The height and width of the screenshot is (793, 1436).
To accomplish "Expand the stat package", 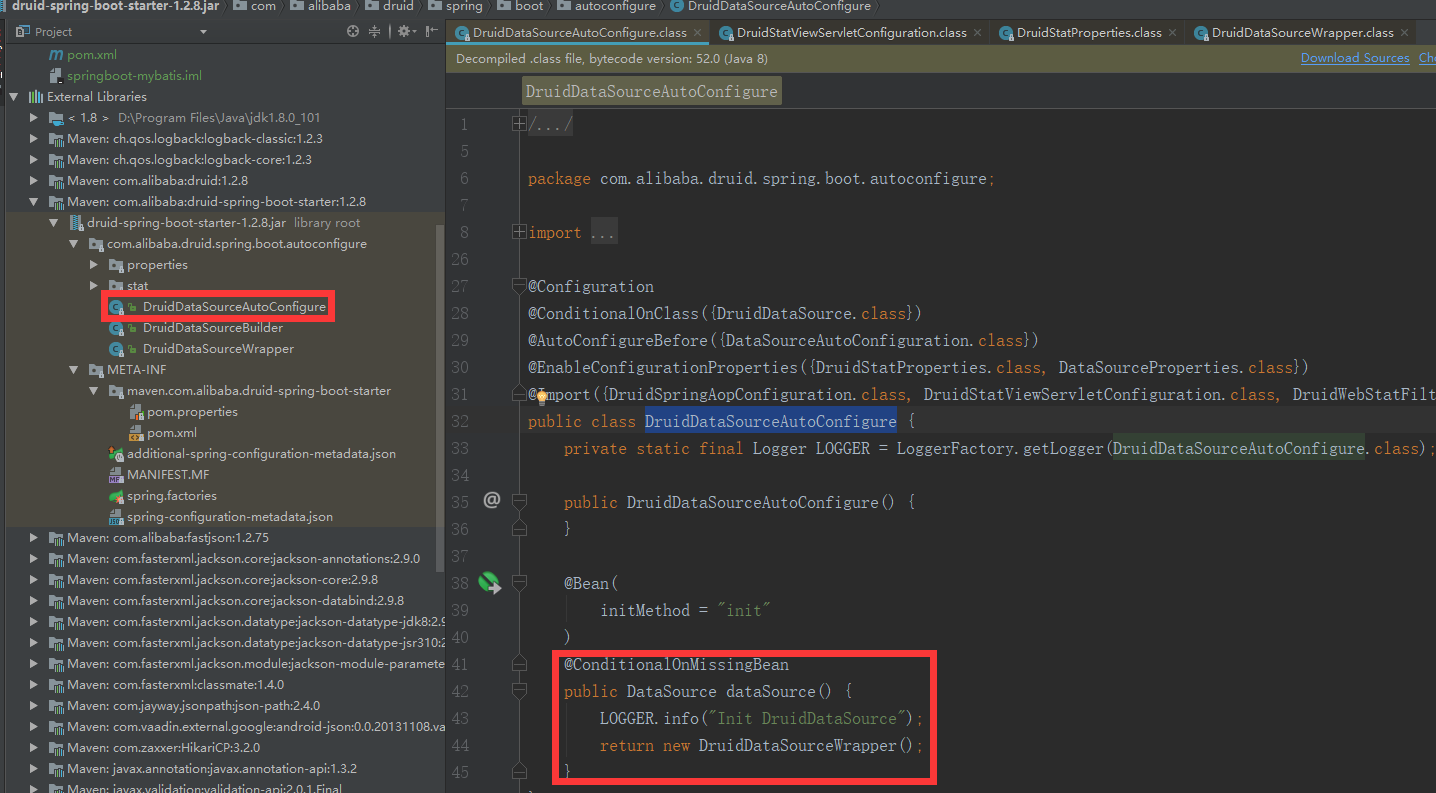I will pyautogui.click(x=94, y=286).
